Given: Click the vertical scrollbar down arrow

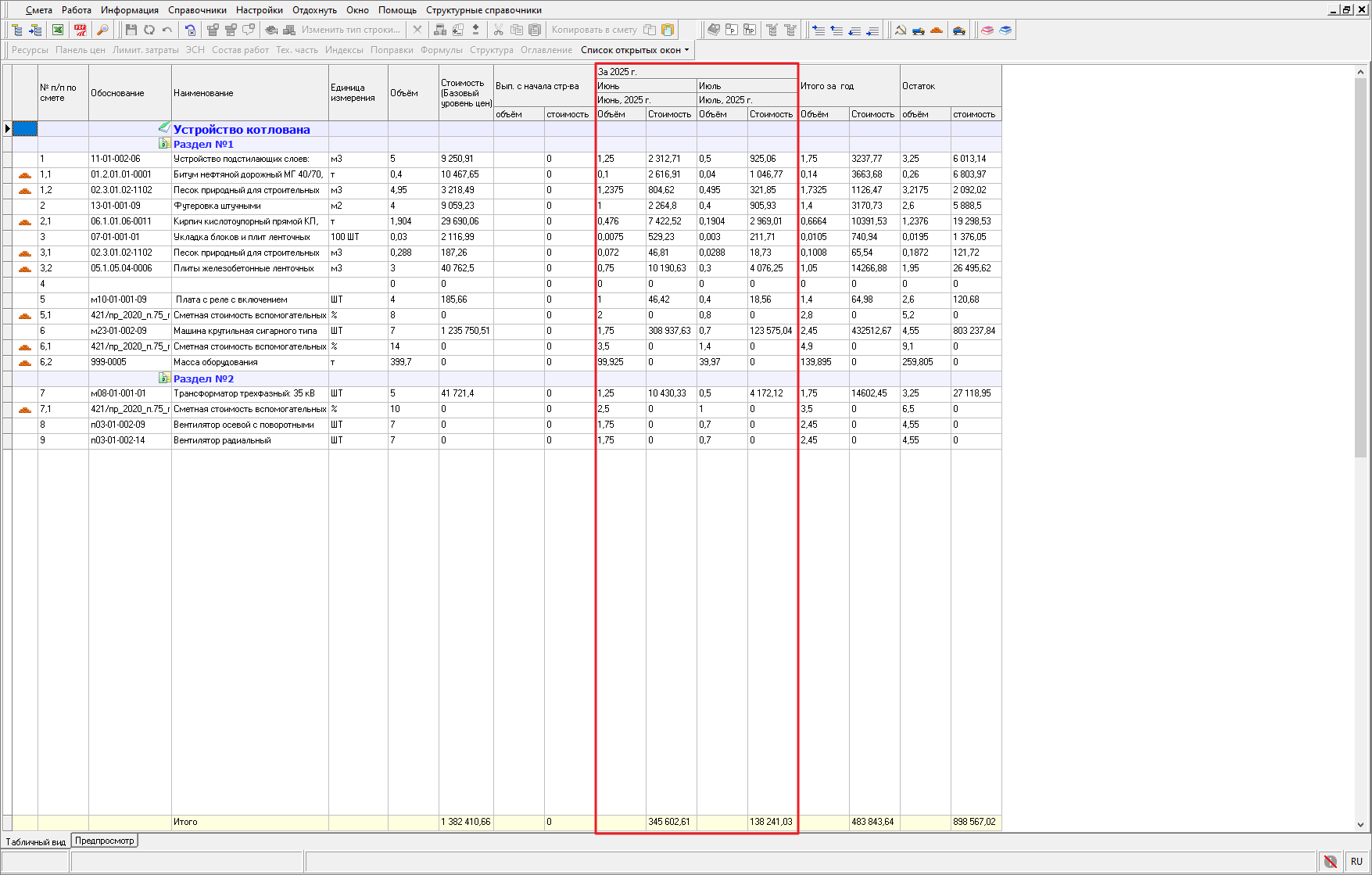Looking at the screenshot, I should coord(1360,824).
